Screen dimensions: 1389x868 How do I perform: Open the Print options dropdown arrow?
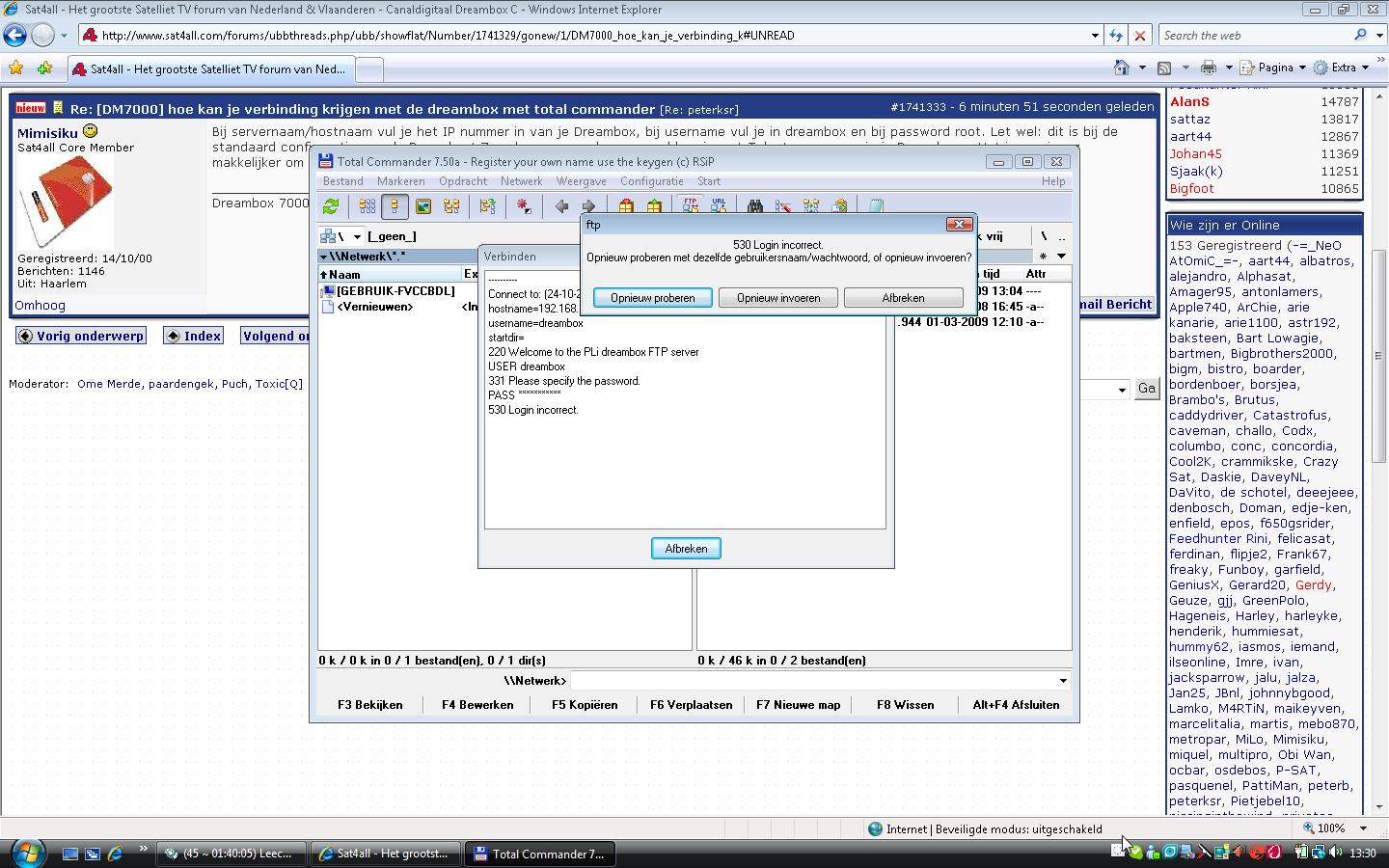[1229, 68]
